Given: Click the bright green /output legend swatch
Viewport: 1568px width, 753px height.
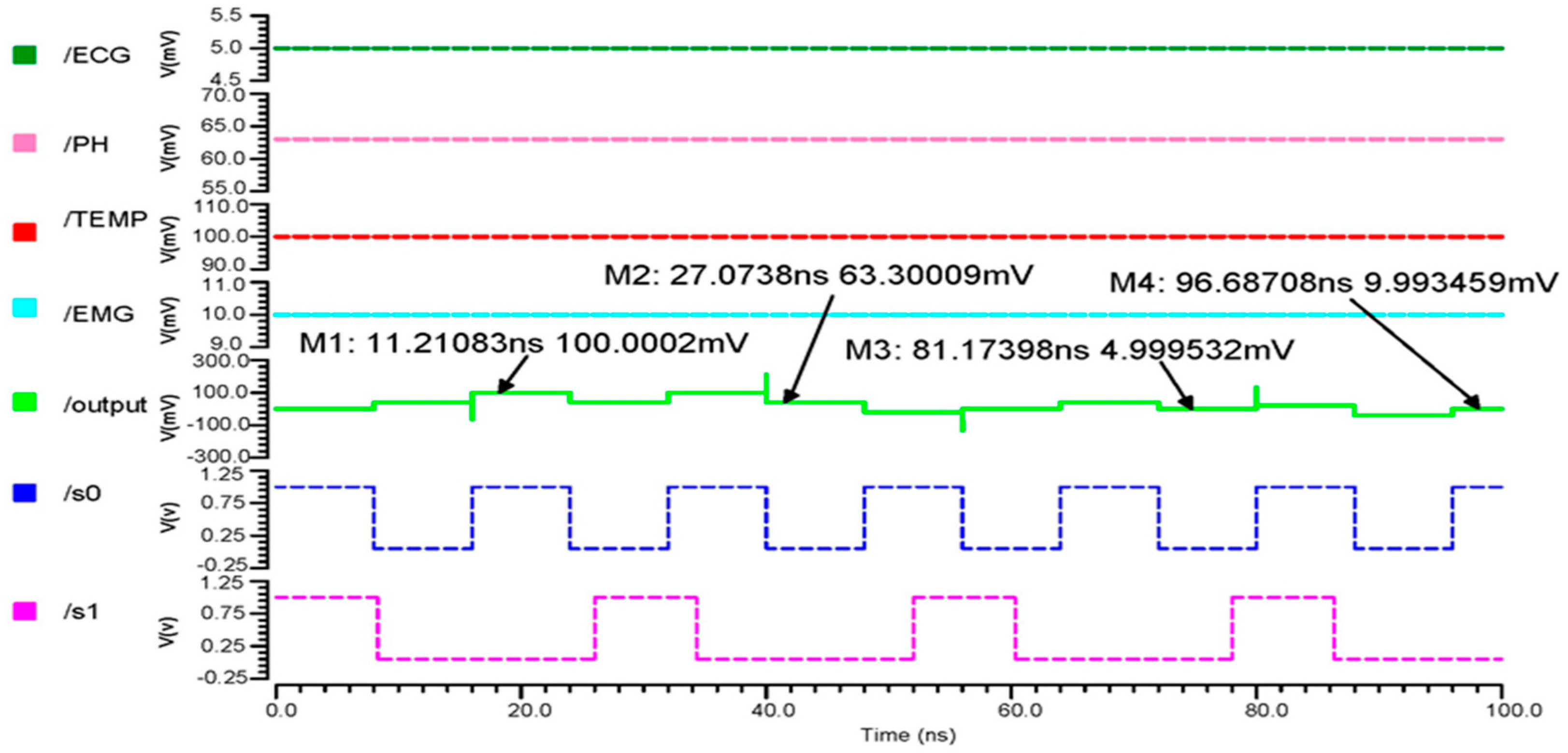Looking at the screenshot, I should click(24, 402).
